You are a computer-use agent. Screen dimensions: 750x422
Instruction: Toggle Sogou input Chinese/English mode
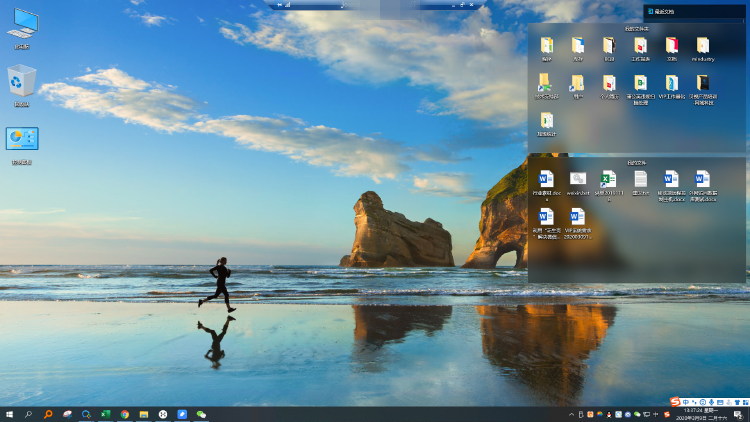tap(686, 402)
